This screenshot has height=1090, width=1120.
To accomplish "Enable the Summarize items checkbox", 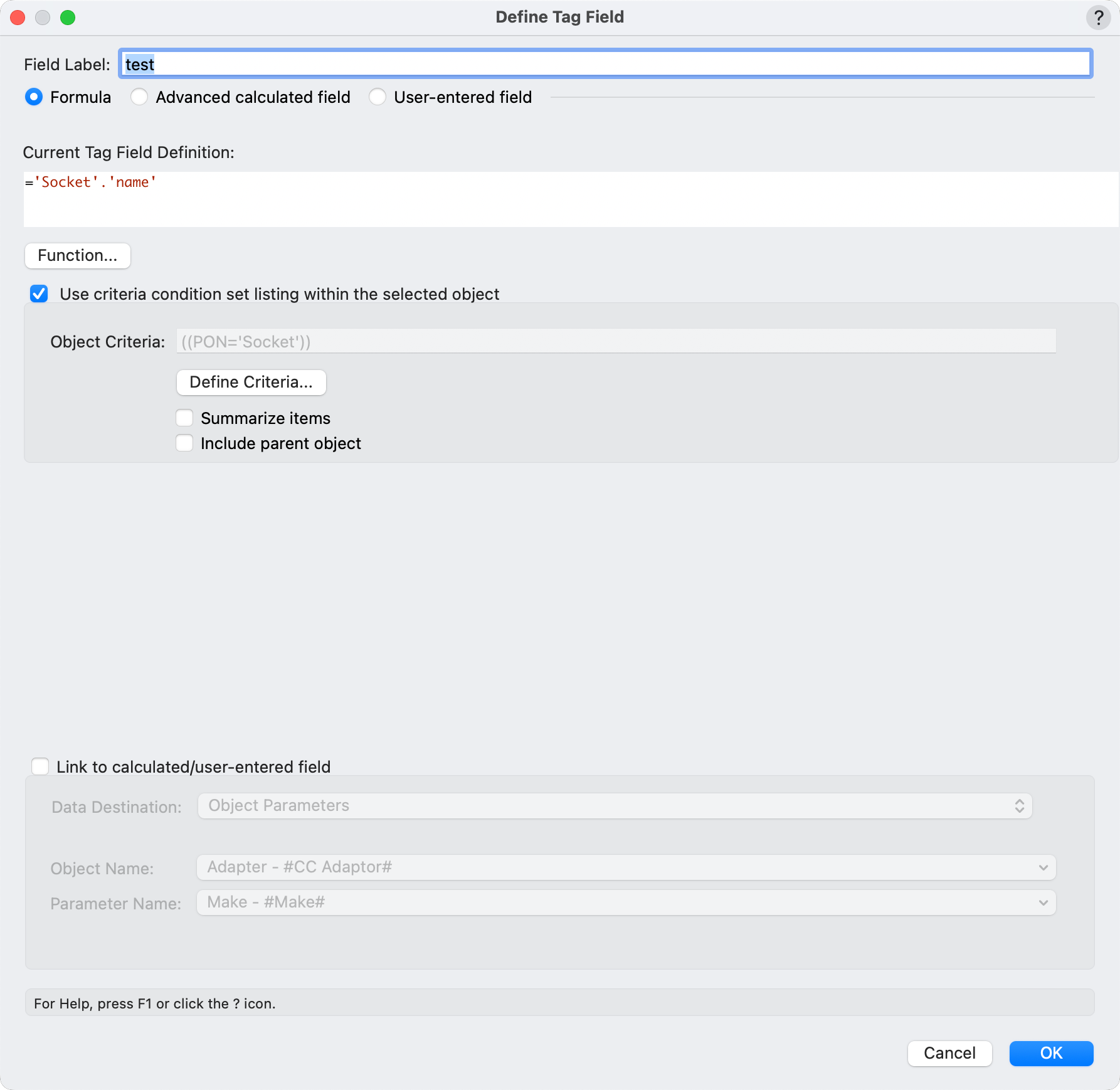I will click(x=184, y=418).
